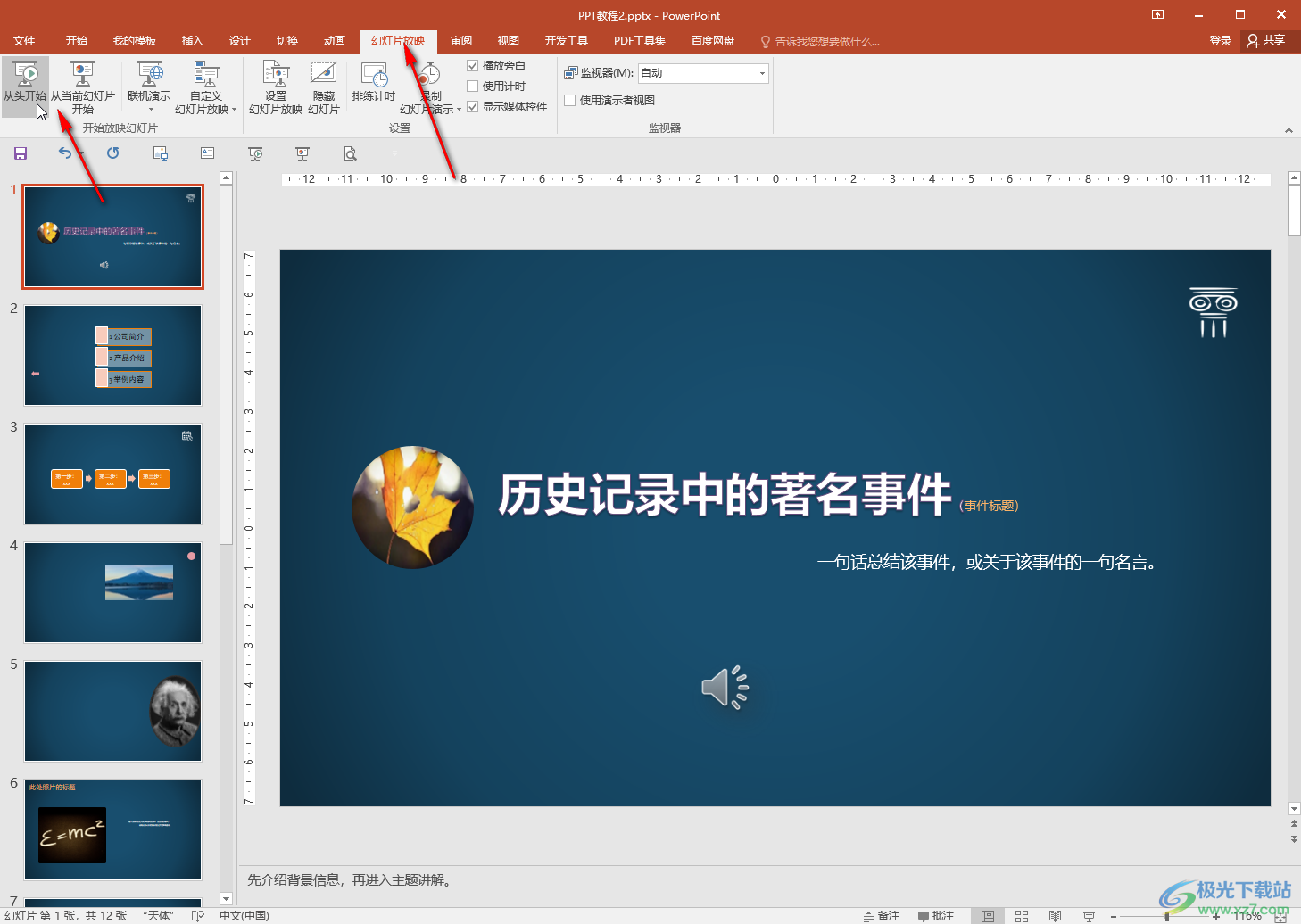Switch to 开始 tab
This screenshot has width=1301, height=924.
pos(76,41)
